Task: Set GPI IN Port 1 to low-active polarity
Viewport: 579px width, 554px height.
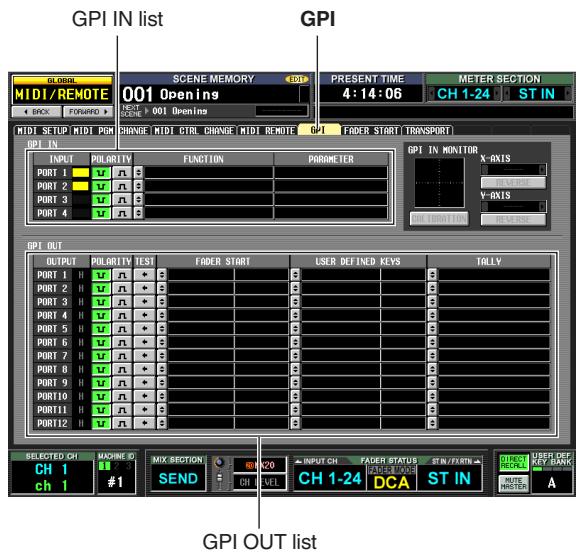Action: coord(101,173)
